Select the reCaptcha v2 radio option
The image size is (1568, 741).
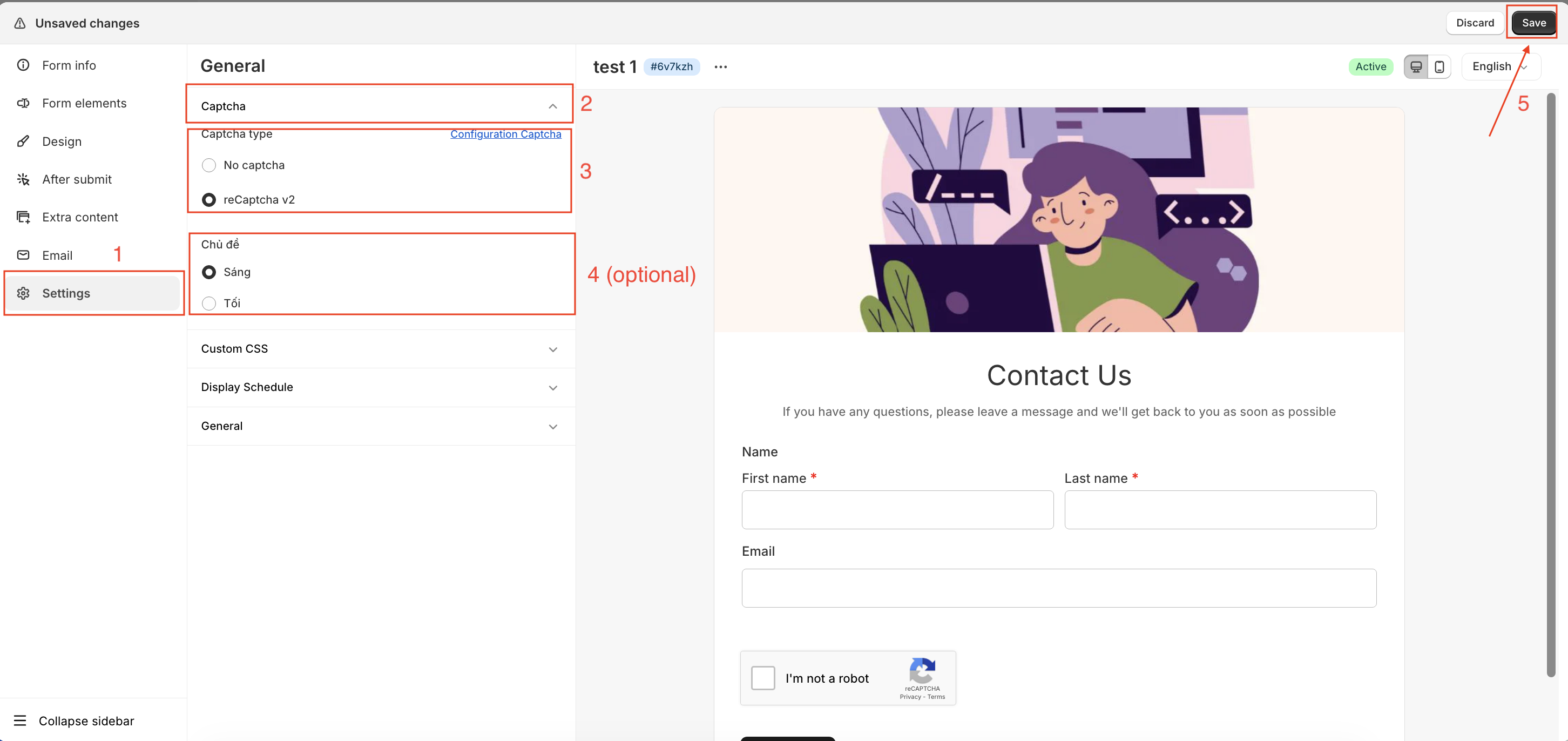pos(209,200)
